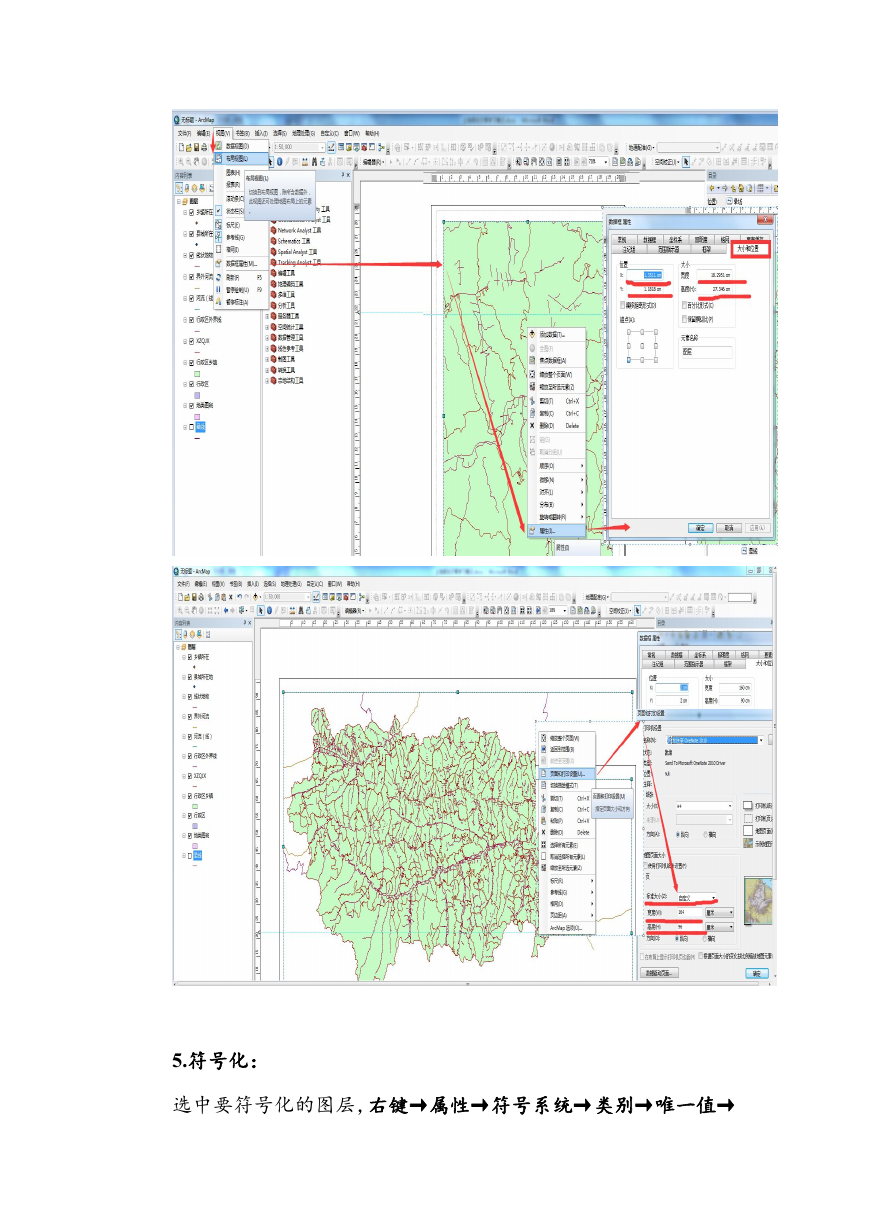Viewport: 869px width, 1228px height.
Task: Select List By Drawing Order icon in upper table of contents
Action: tap(179, 187)
